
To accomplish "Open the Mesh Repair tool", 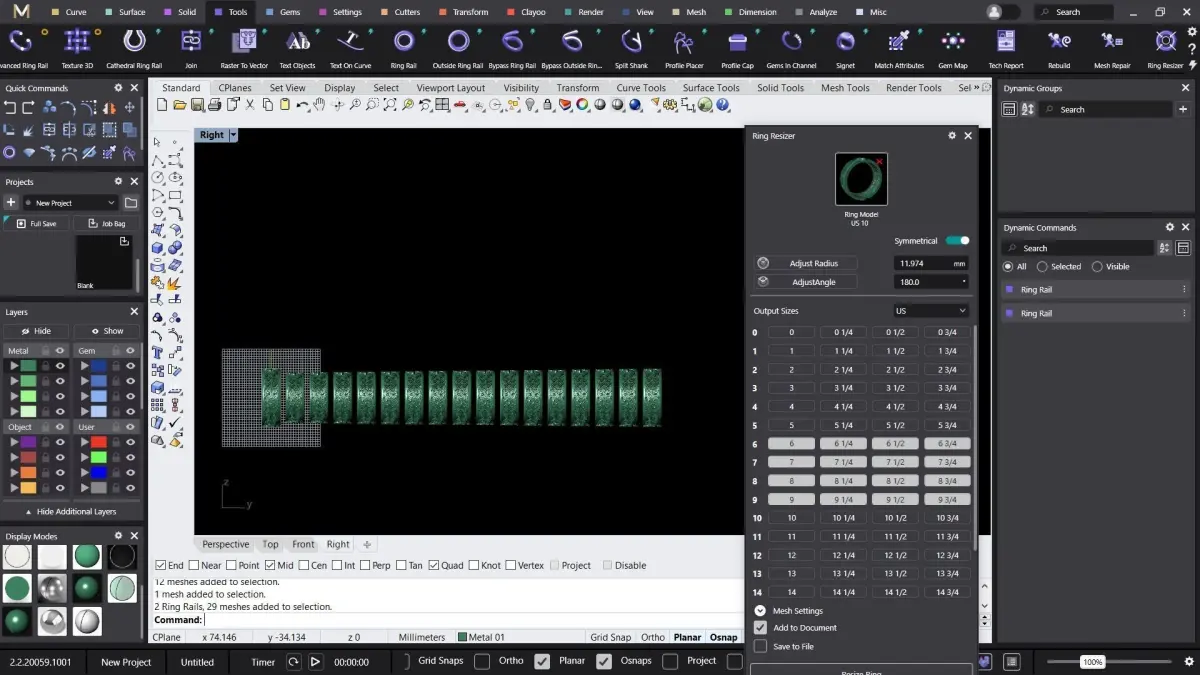I will click(1112, 47).
